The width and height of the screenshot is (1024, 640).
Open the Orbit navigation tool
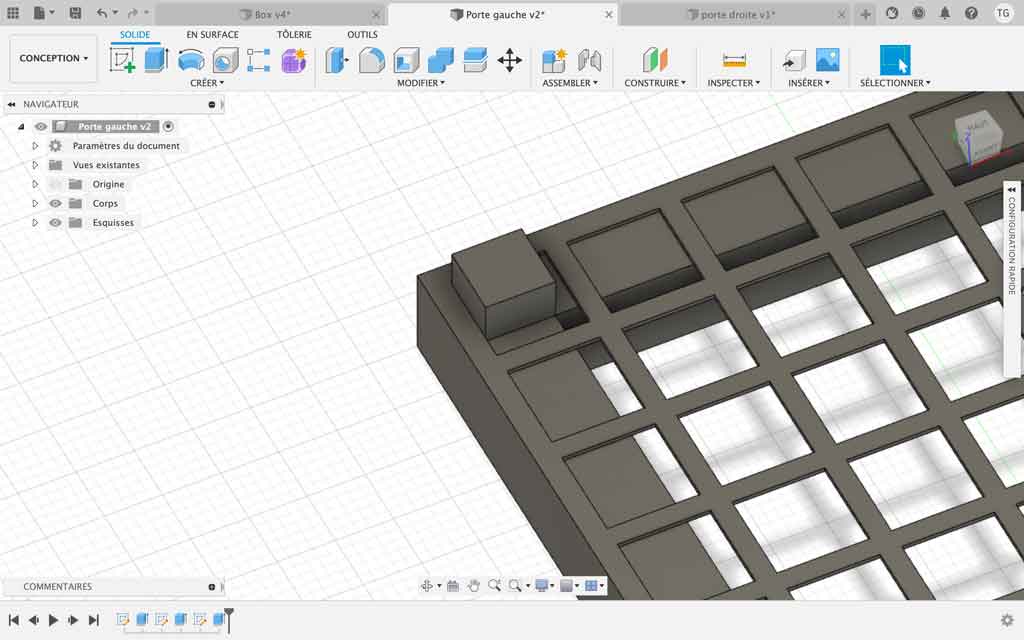(426, 586)
